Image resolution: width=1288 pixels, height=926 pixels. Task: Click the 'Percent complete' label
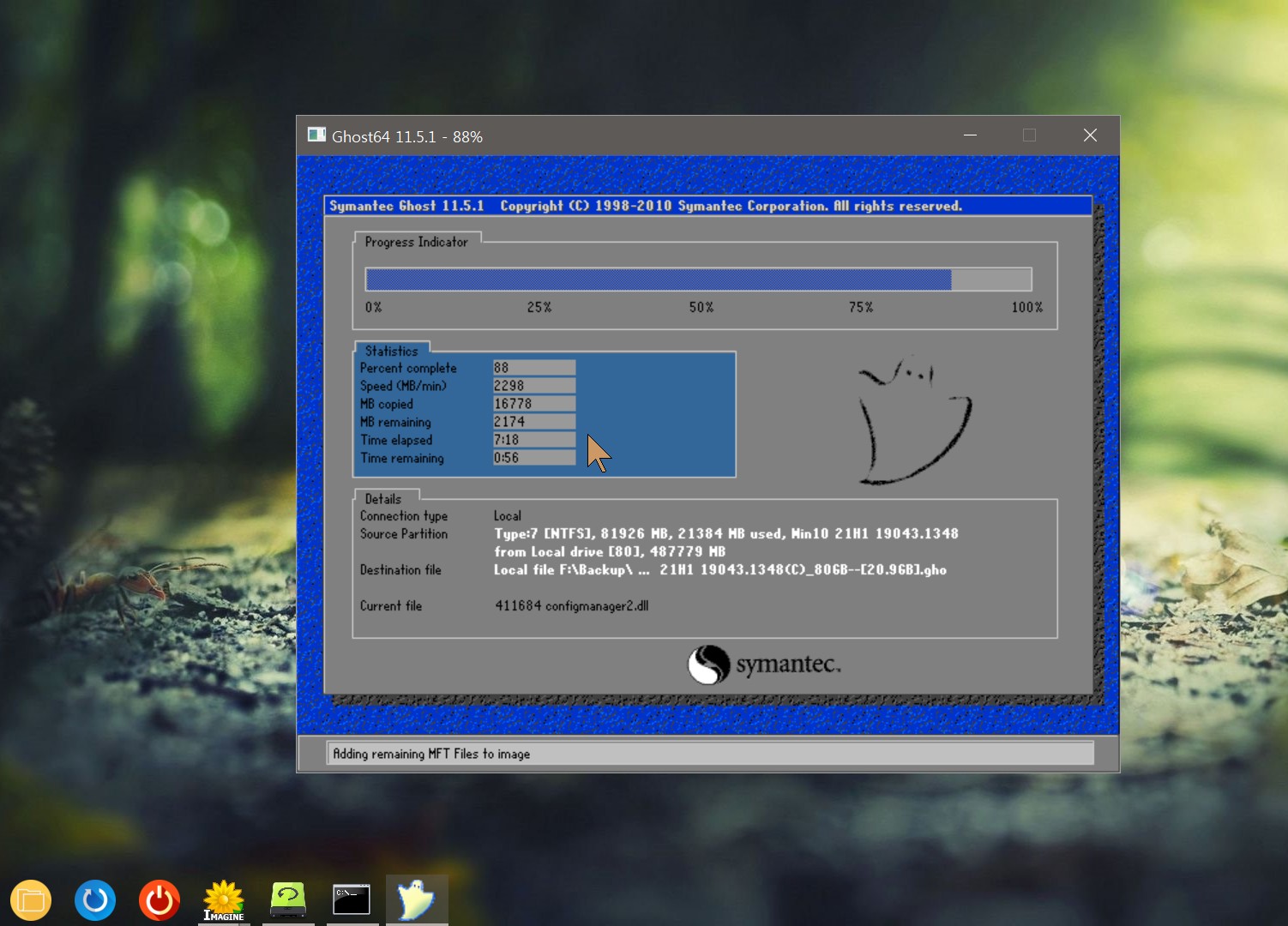(408, 368)
